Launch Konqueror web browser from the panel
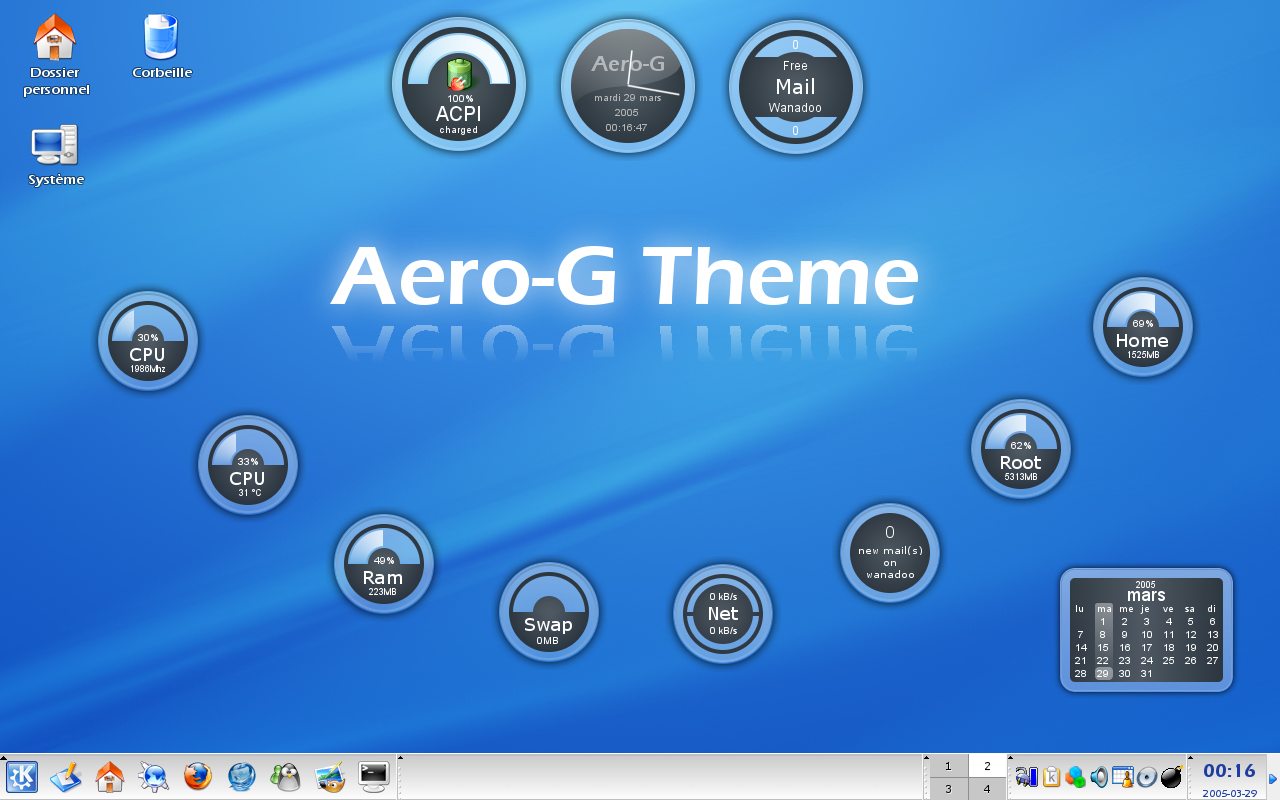The width and height of the screenshot is (1280, 800). [153, 777]
